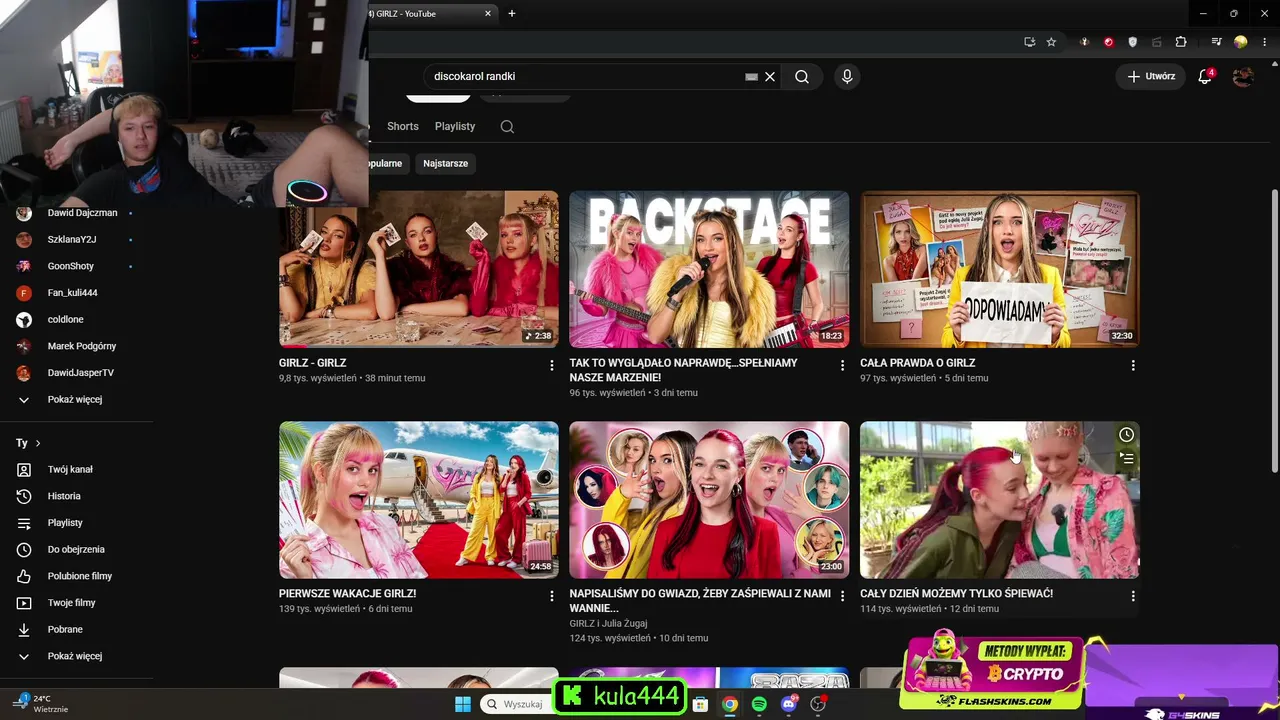The width and height of the screenshot is (1280, 720).
Task: Click the Utwórz create button
Action: 1151,76
